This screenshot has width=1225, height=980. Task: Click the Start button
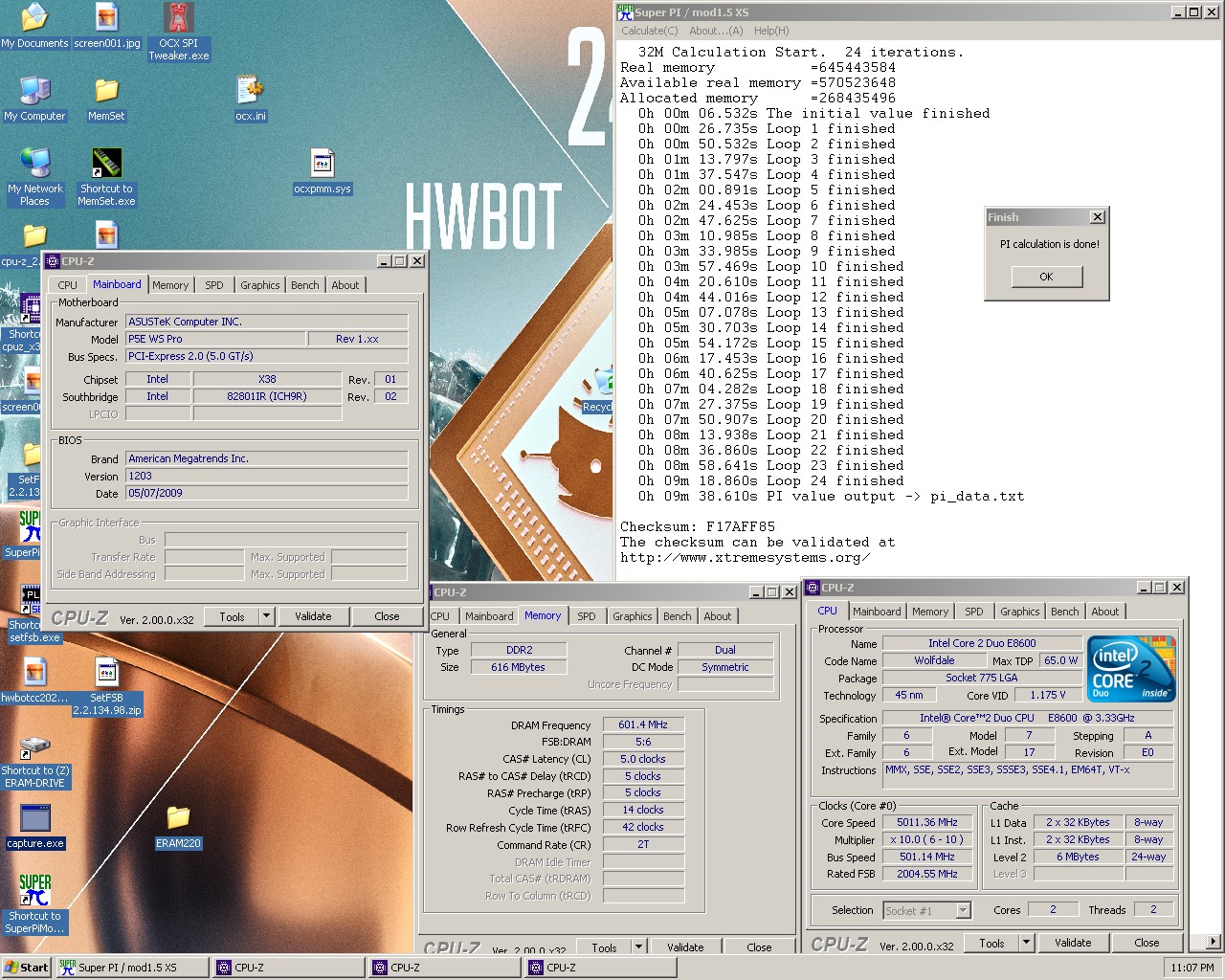tap(26, 968)
